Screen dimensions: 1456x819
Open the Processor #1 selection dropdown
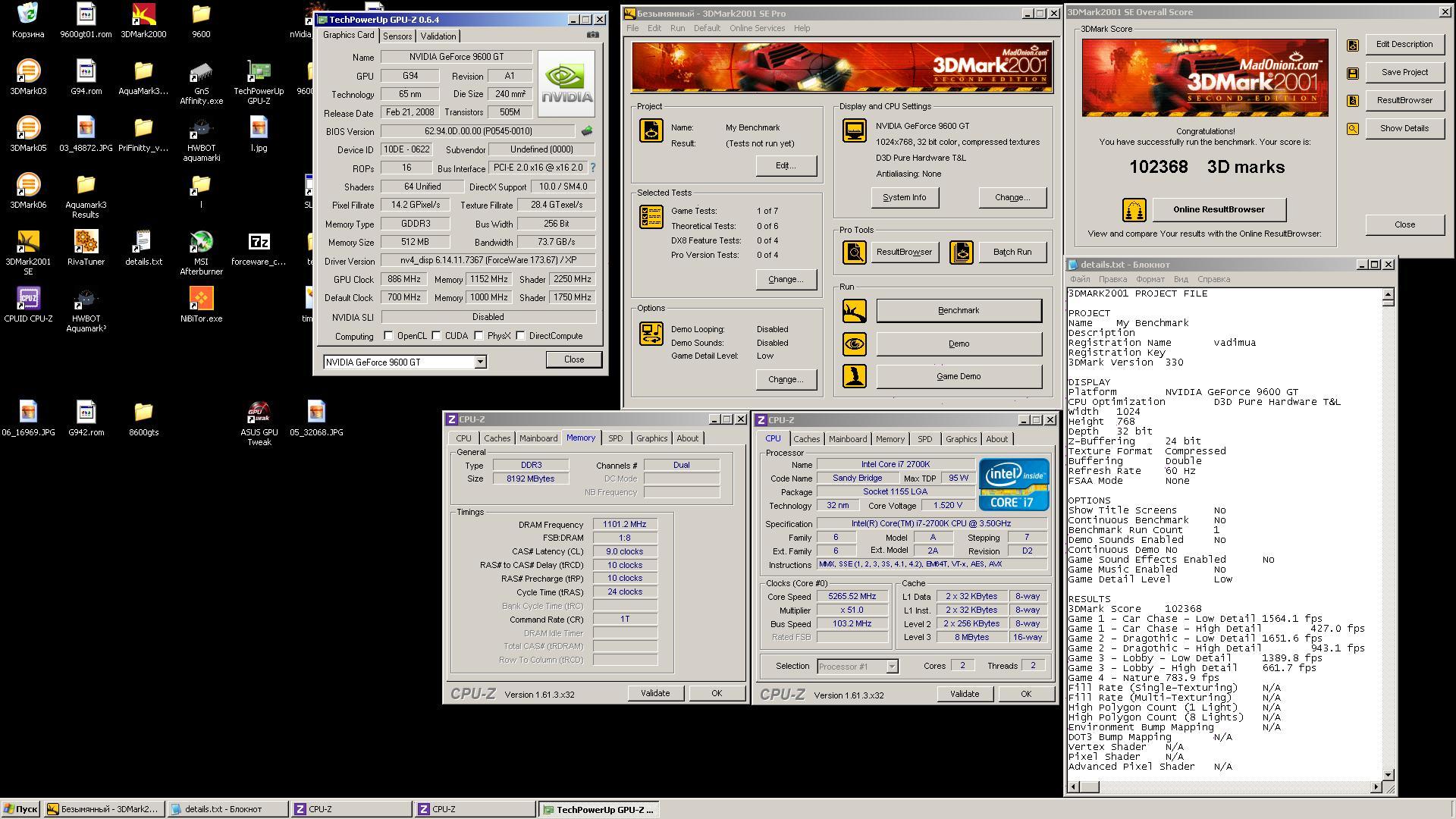tap(892, 667)
